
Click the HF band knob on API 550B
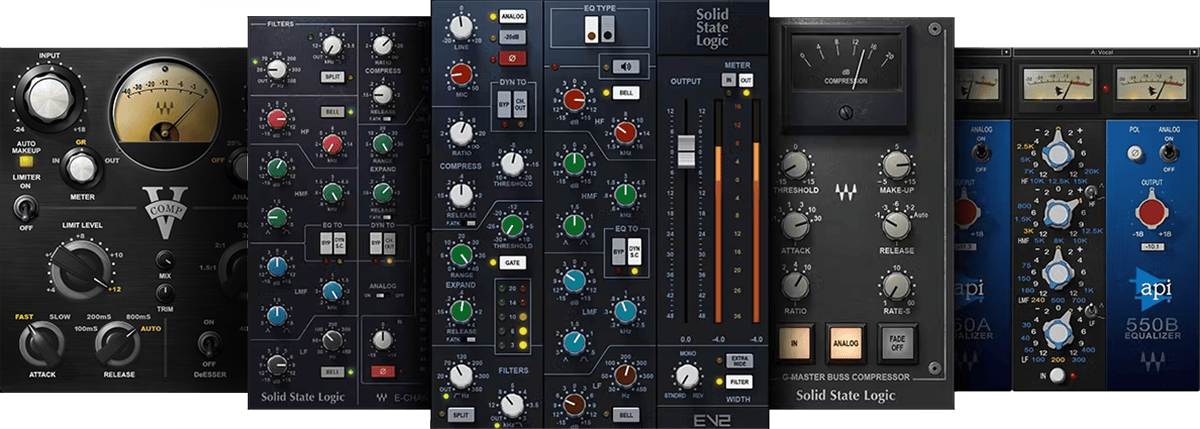pos(1057,155)
